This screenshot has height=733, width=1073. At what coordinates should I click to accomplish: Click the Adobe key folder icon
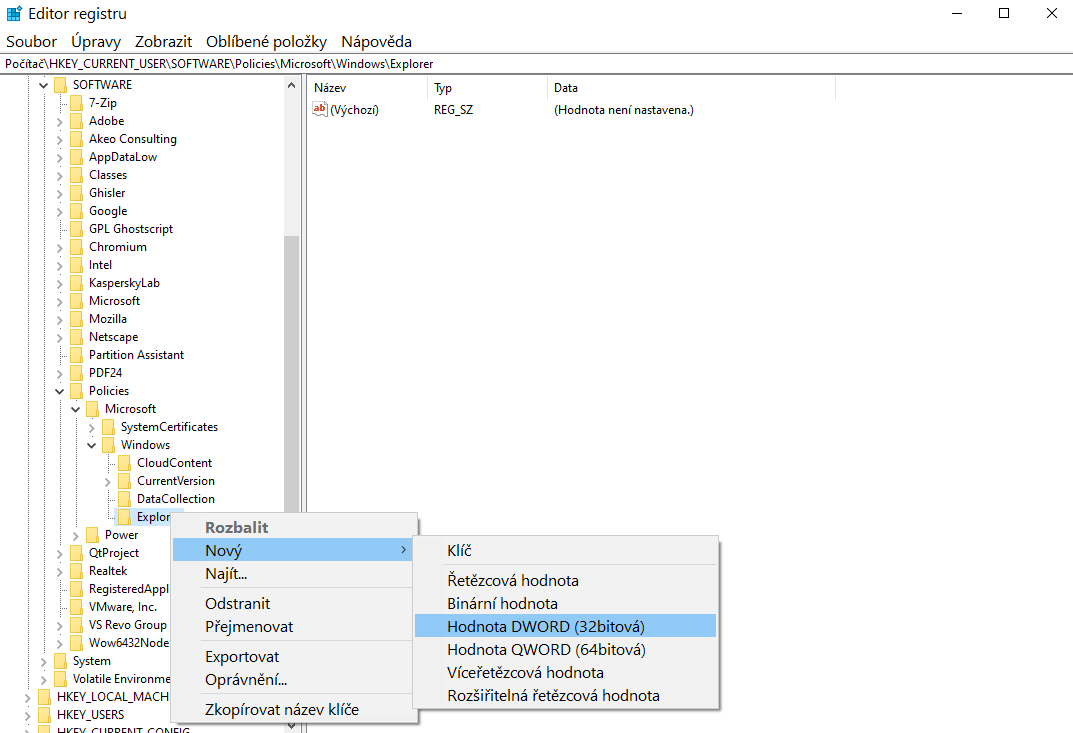76,121
